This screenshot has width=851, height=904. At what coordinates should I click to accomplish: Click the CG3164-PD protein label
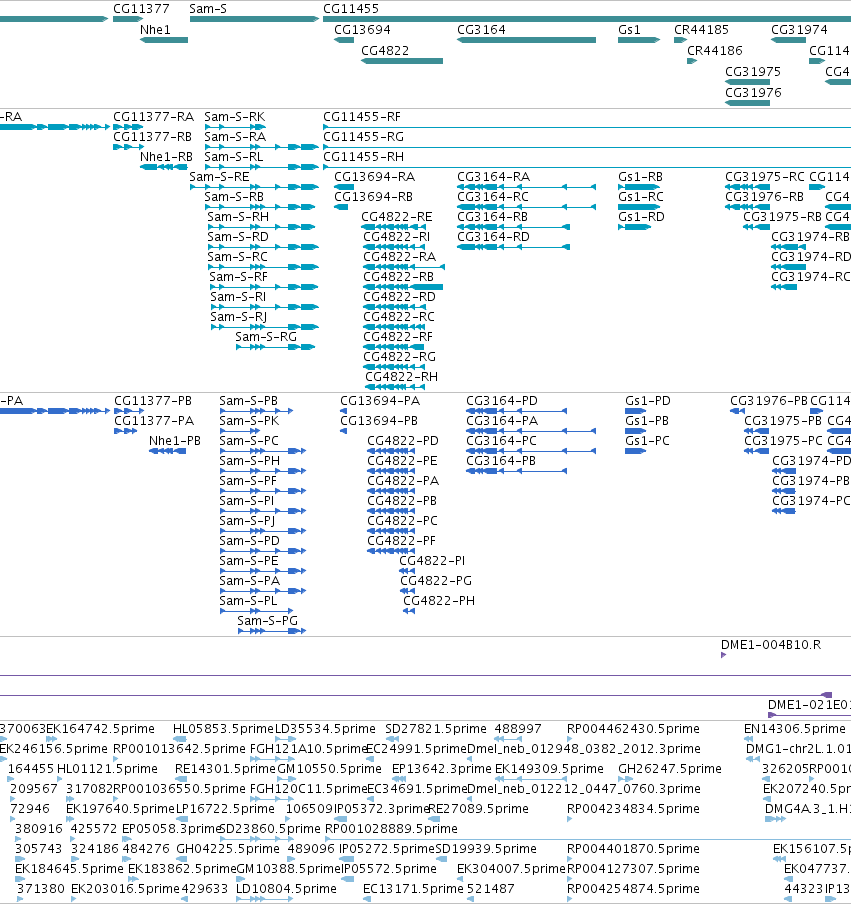[502, 401]
